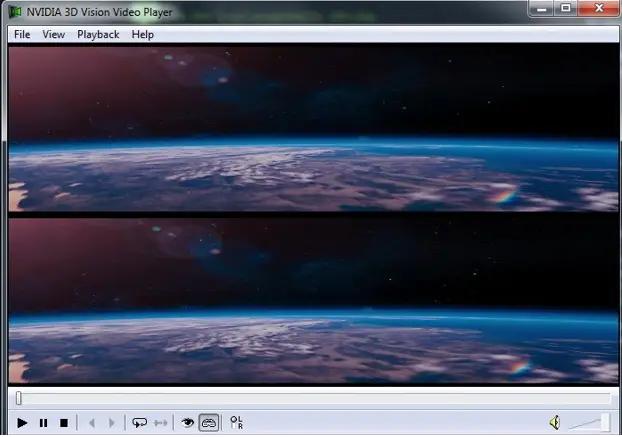
Task: Toggle 3D glasses stereoscopic mode
Action: pos(209,423)
